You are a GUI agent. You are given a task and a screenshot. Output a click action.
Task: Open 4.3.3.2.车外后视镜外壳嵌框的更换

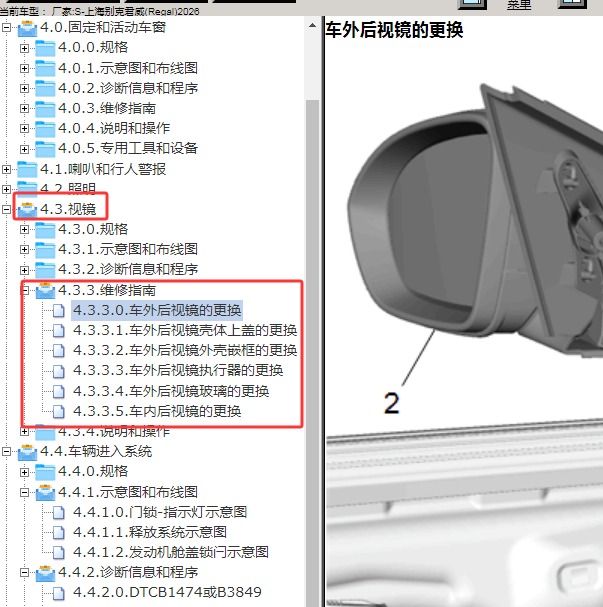pyautogui.click(x=185, y=351)
